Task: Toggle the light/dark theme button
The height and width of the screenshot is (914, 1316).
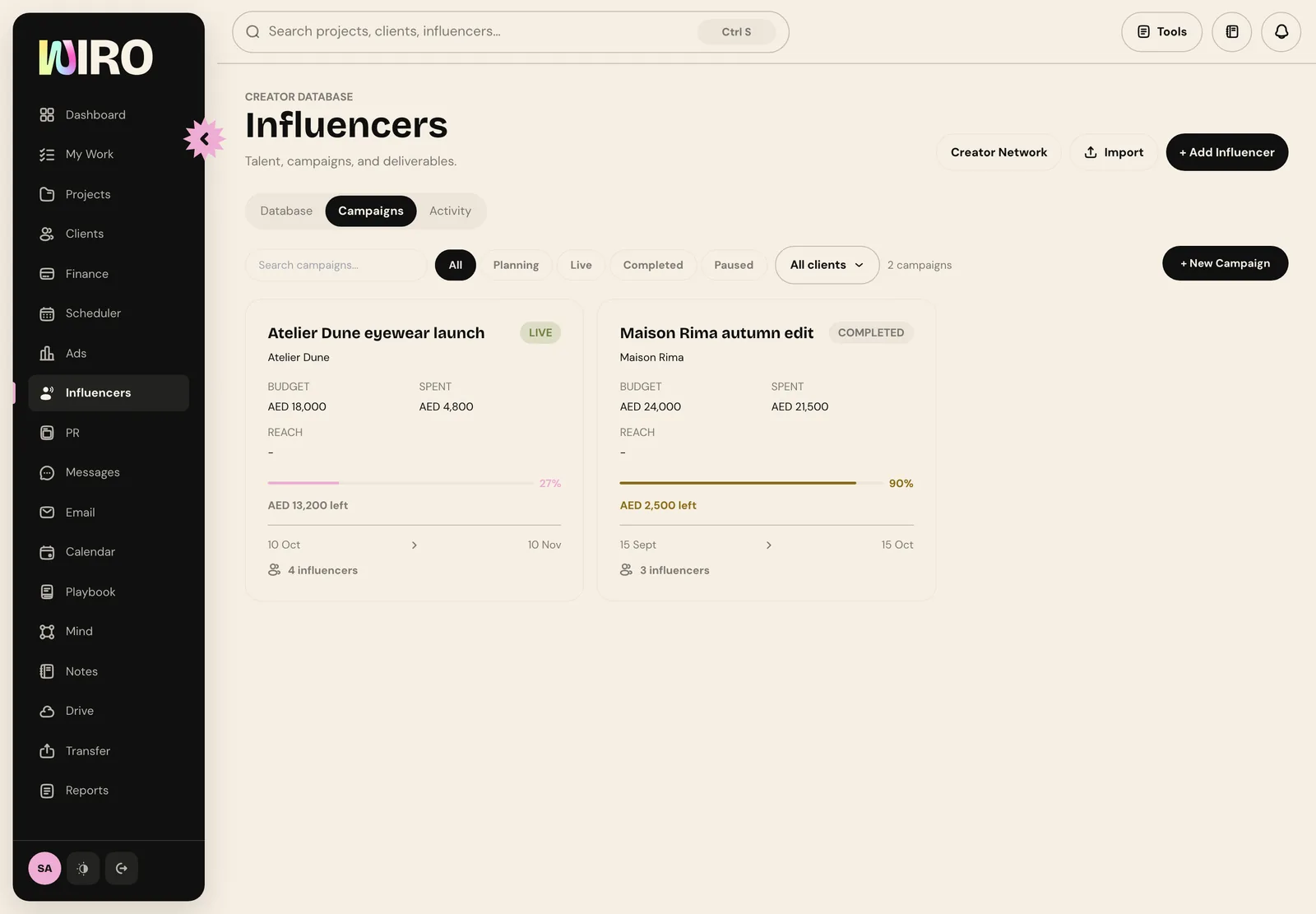Action: point(83,868)
